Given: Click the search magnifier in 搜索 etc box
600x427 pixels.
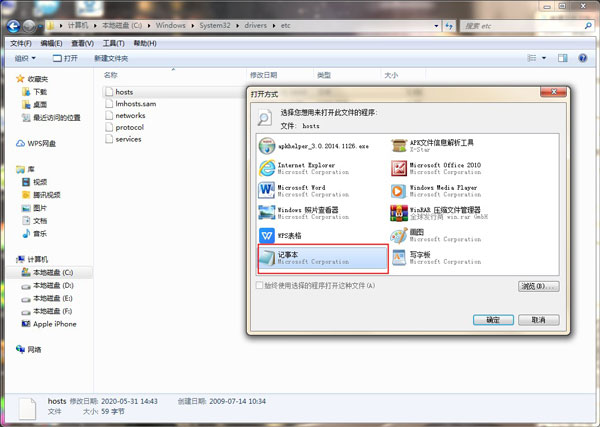Looking at the screenshot, I should coord(588,26).
